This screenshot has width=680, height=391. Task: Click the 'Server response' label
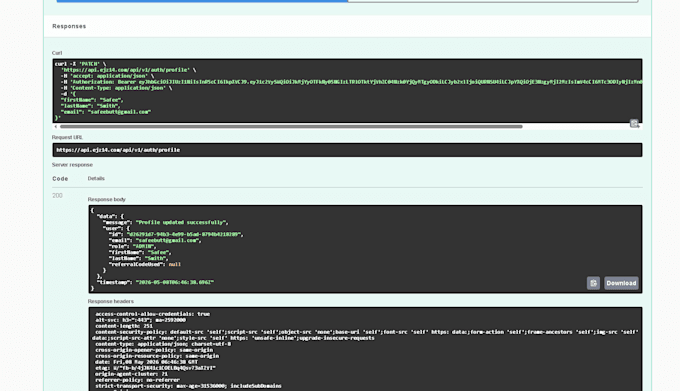point(72,165)
